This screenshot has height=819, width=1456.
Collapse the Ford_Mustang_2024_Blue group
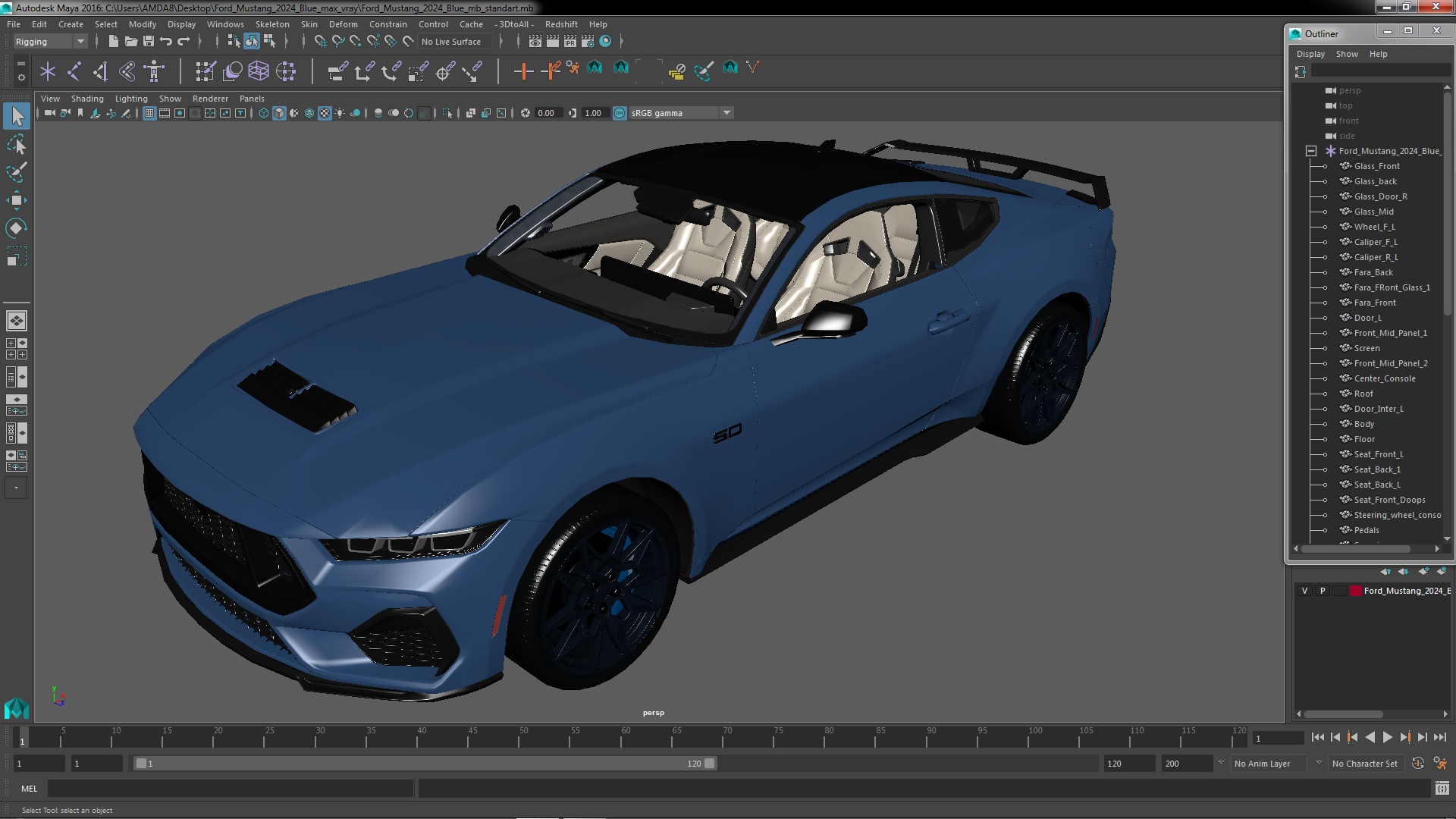(x=1310, y=151)
